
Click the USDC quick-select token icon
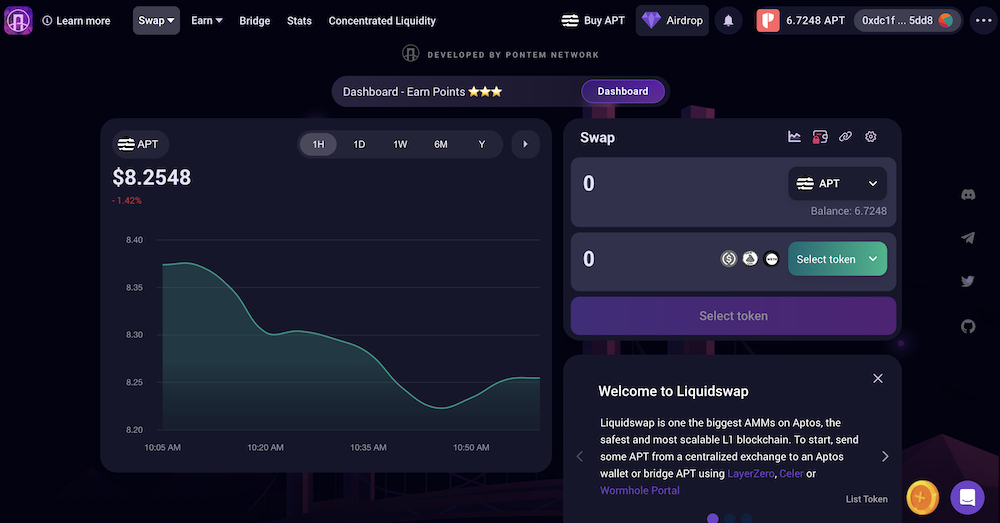(729, 259)
